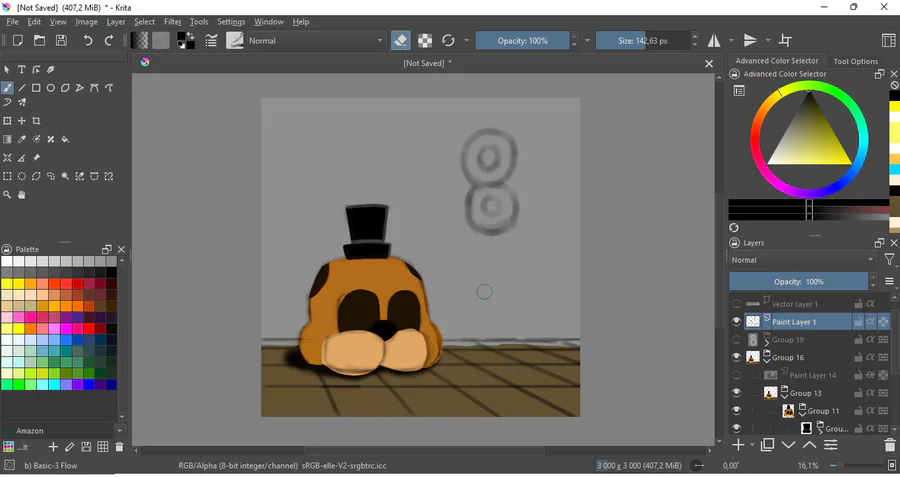Hide the Group 16 layer
Image resolution: width=900 pixels, height=477 pixels.
point(736,358)
